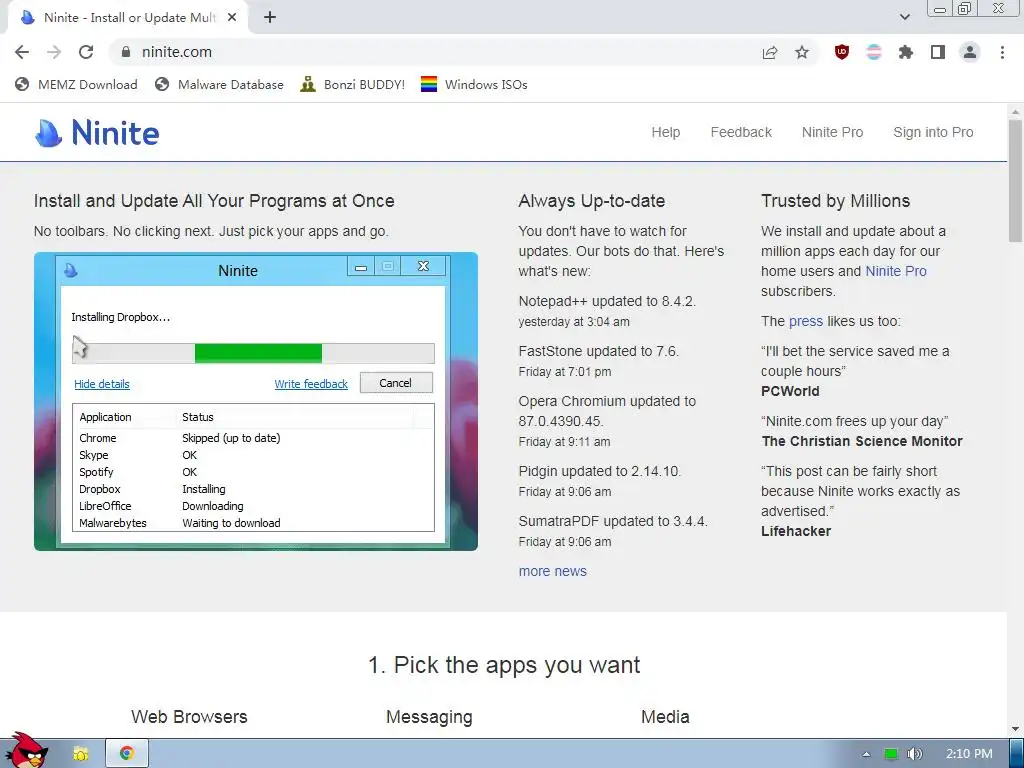The height and width of the screenshot is (768, 1024).
Task: Click the lock icon in address bar
Action: tap(126, 52)
